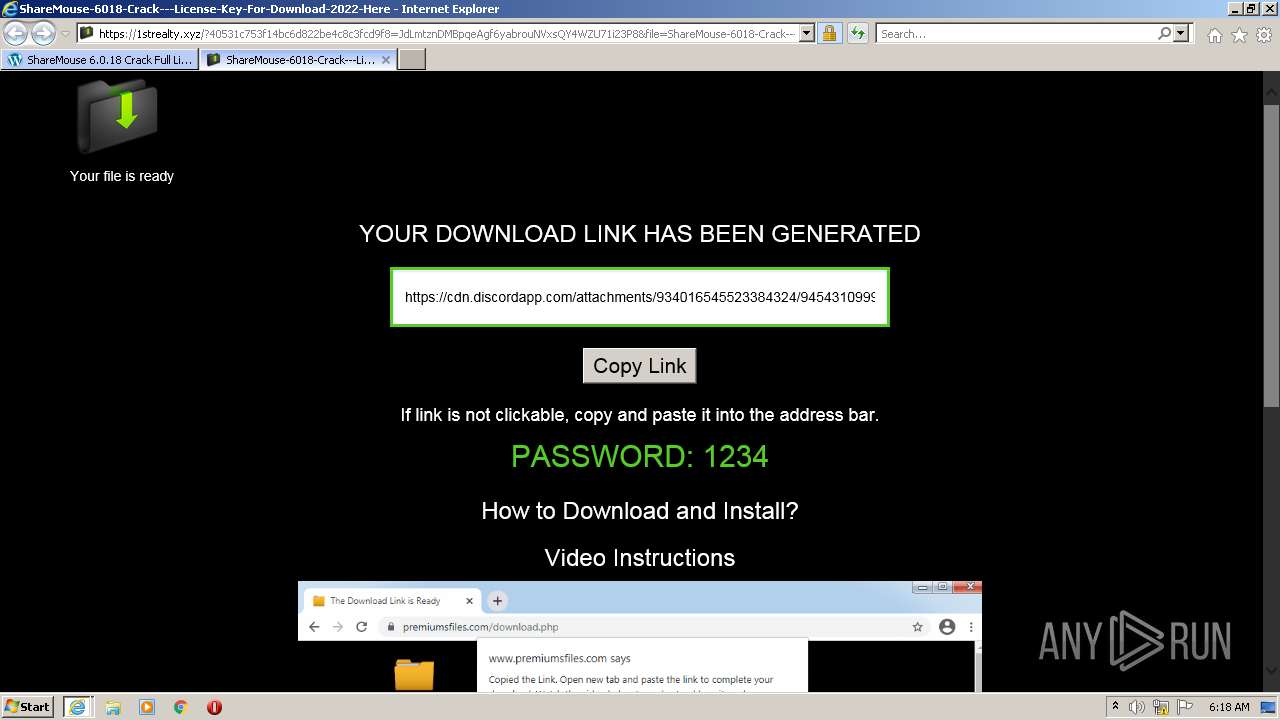Expand the address bar autocomplete dropdown
The width and height of the screenshot is (1280, 720).
807,34
